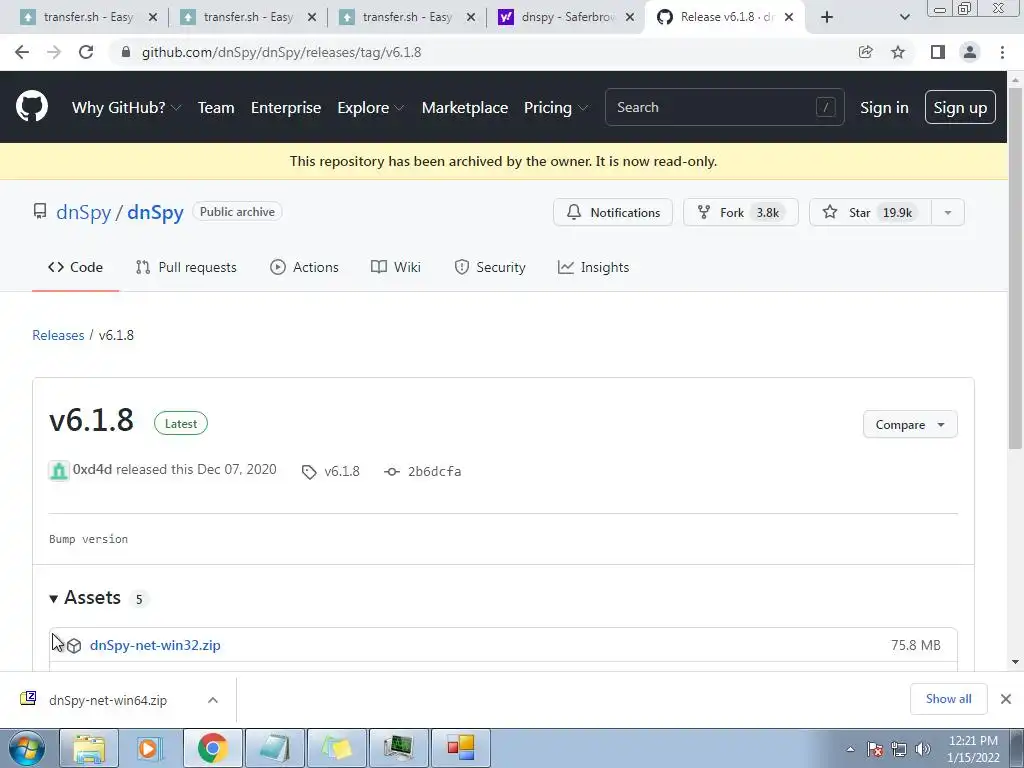This screenshot has height=768, width=1024.
Task: Open dnSpy-net-win64.zip download options chevron
Action: click(212, 700)
